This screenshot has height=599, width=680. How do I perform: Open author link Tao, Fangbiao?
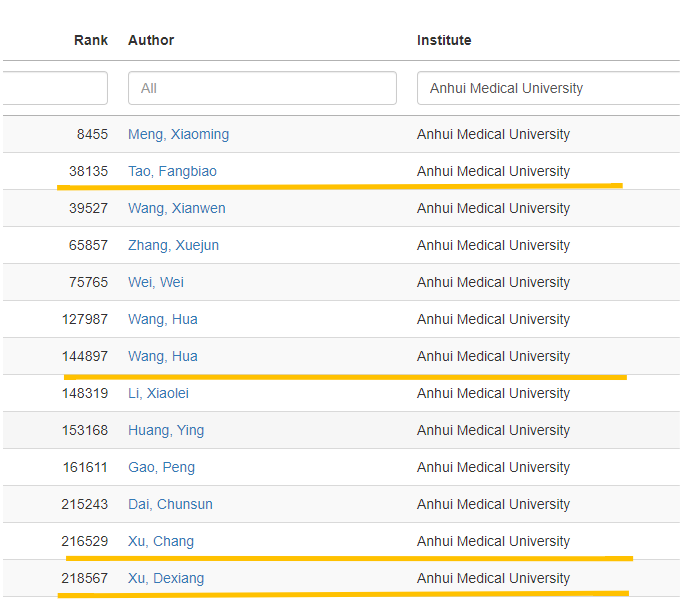[x=172, y=171]
